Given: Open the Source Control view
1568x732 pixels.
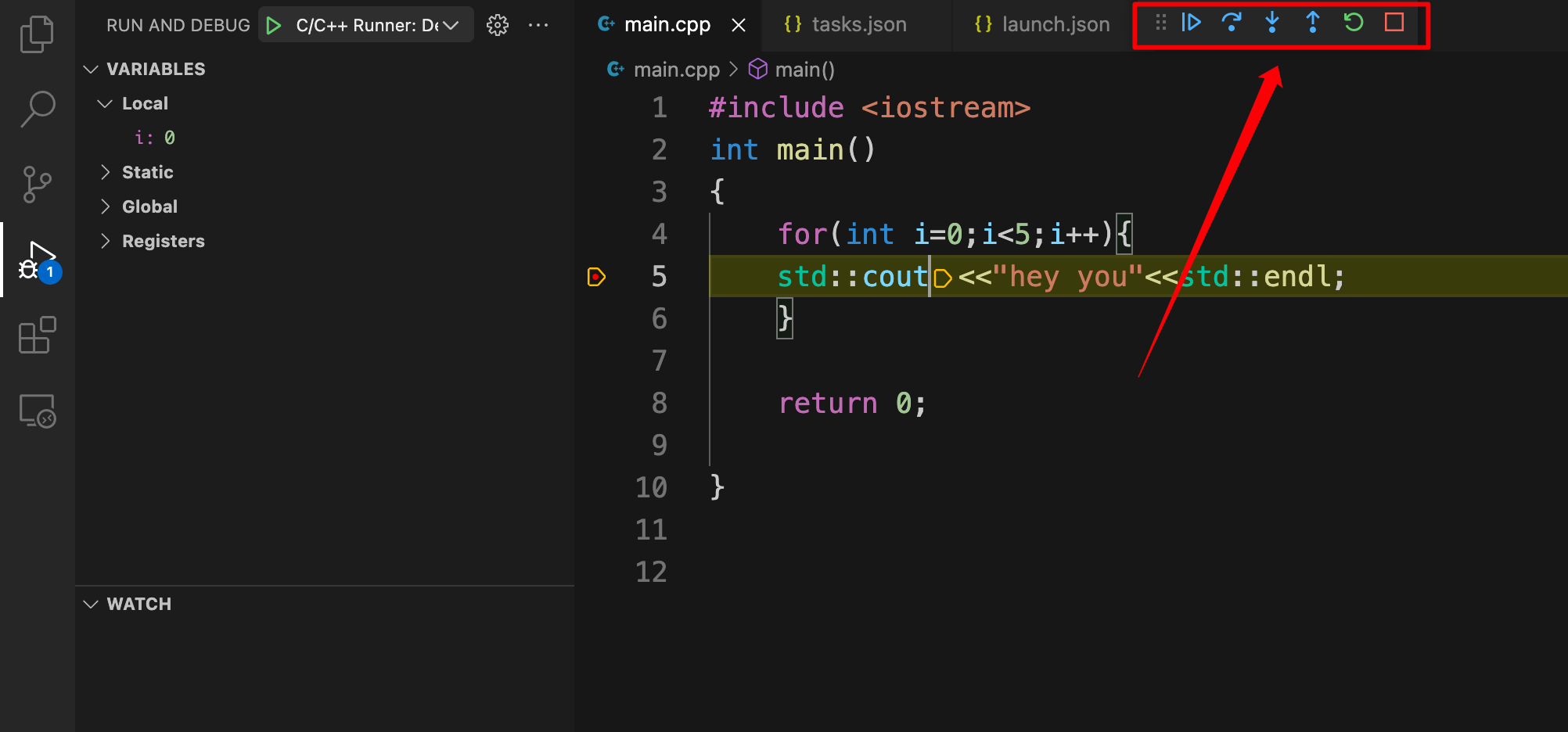Looking at the screenshot, I should 37,185.
